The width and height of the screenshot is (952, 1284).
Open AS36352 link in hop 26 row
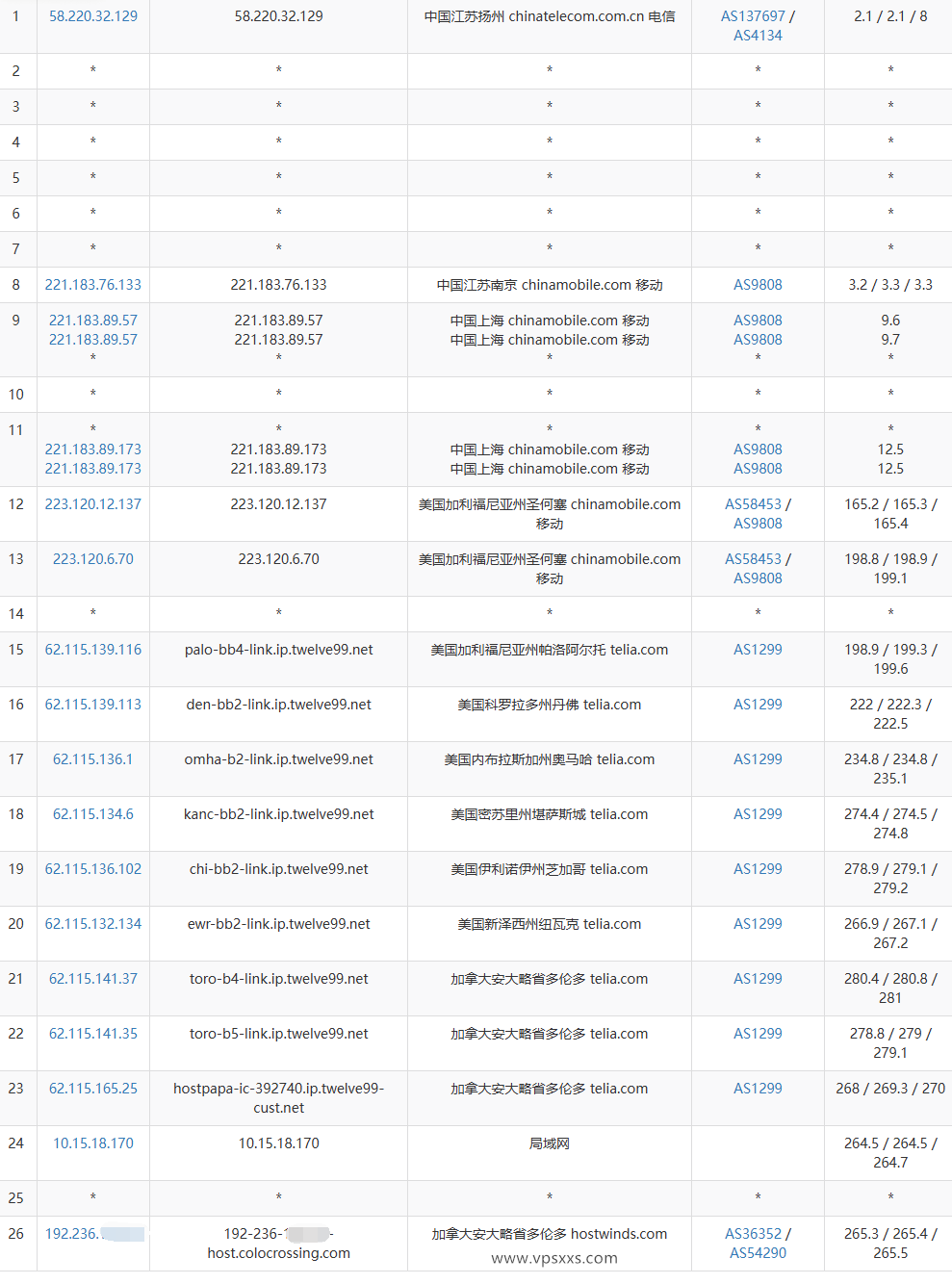(x=753, y=1234)
